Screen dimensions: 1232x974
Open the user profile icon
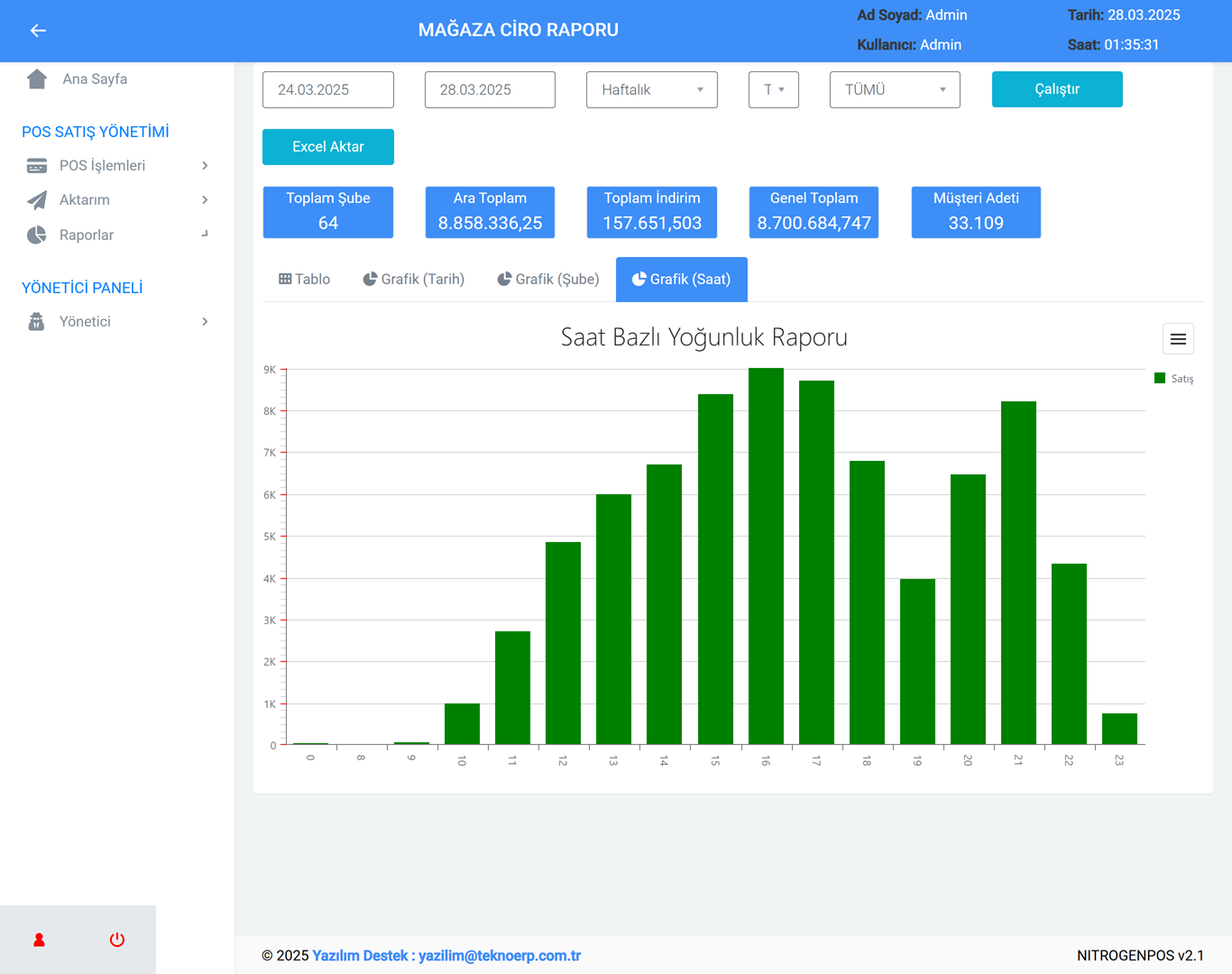[x=39, y=940]
